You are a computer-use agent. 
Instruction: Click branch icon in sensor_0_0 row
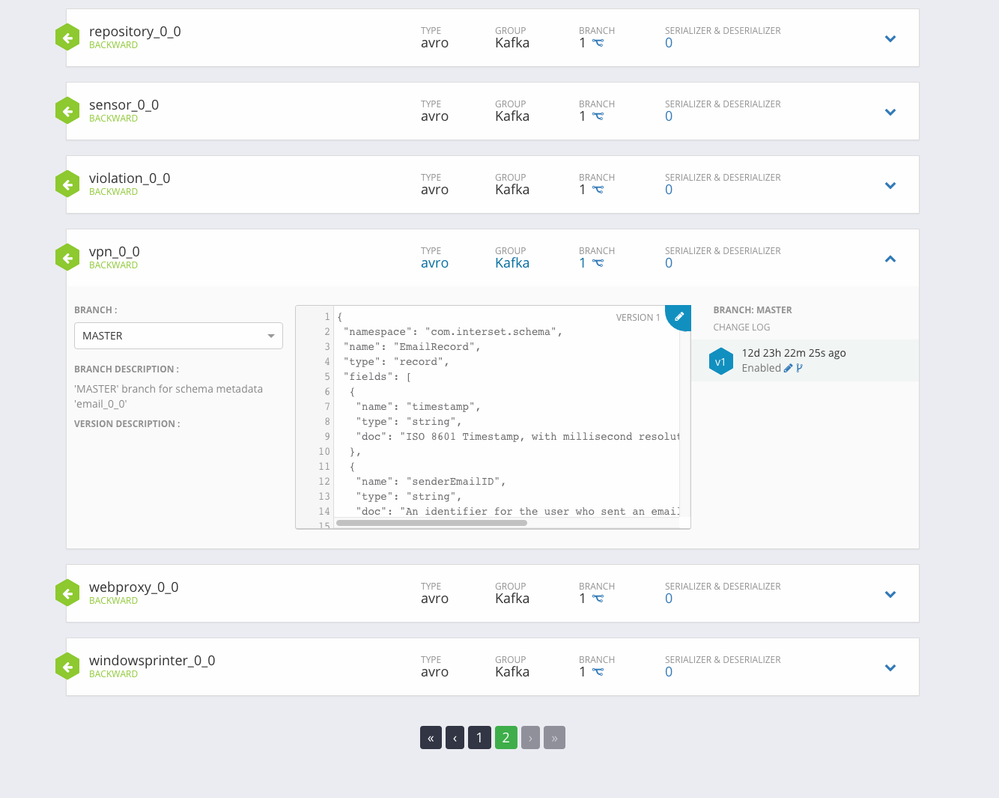598,117
